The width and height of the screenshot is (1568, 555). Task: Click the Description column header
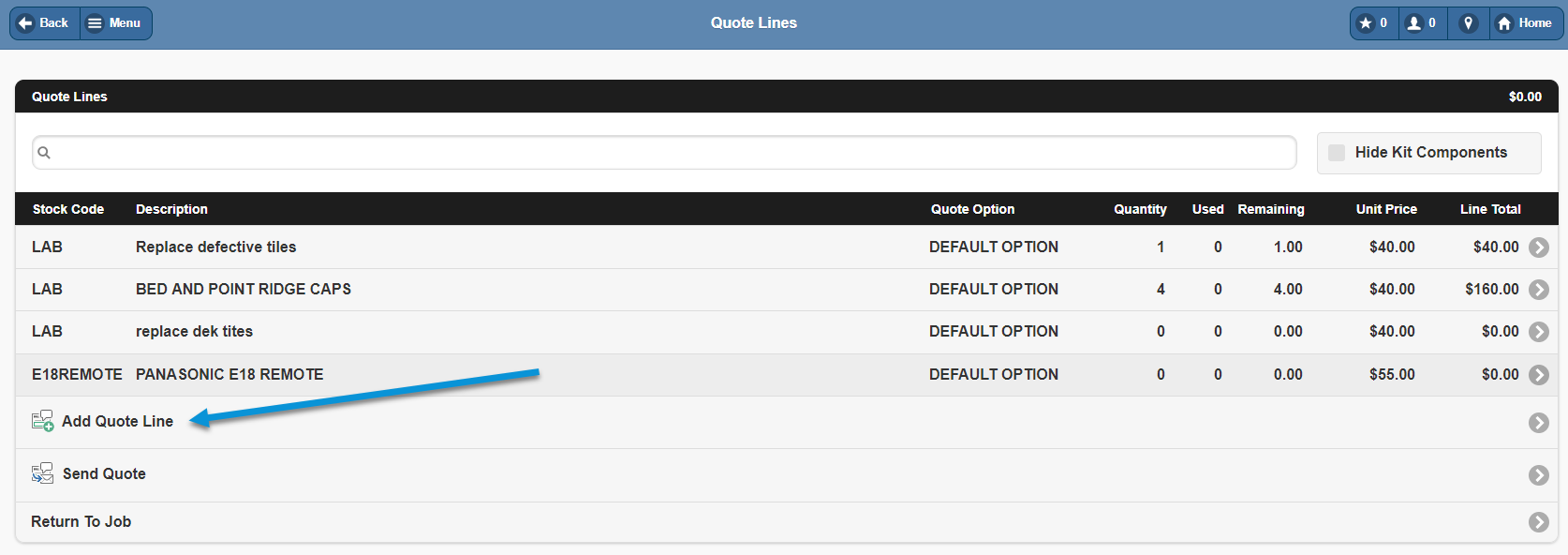pos(171,209)
